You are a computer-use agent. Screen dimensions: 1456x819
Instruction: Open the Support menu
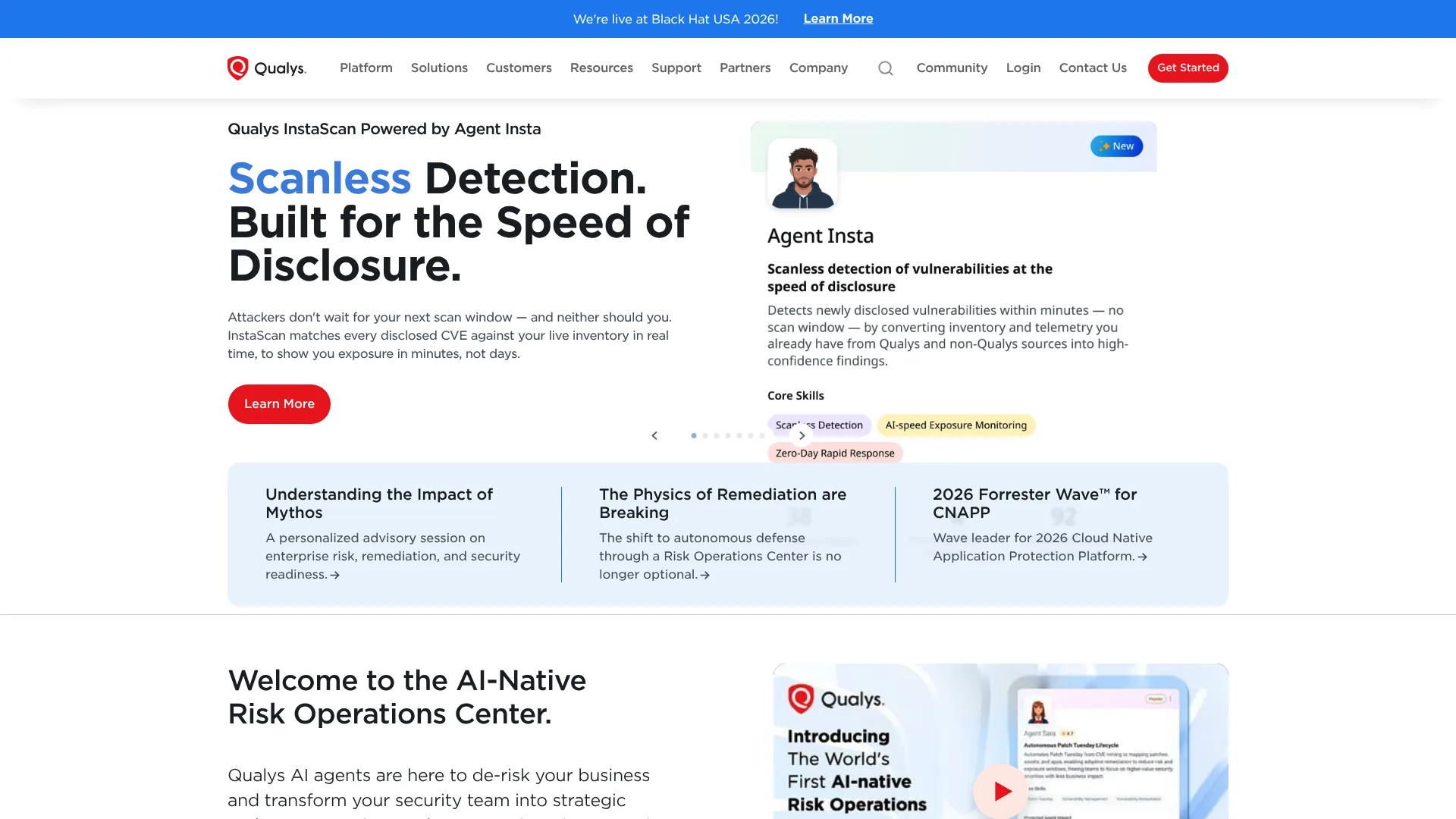click(676, 68)
